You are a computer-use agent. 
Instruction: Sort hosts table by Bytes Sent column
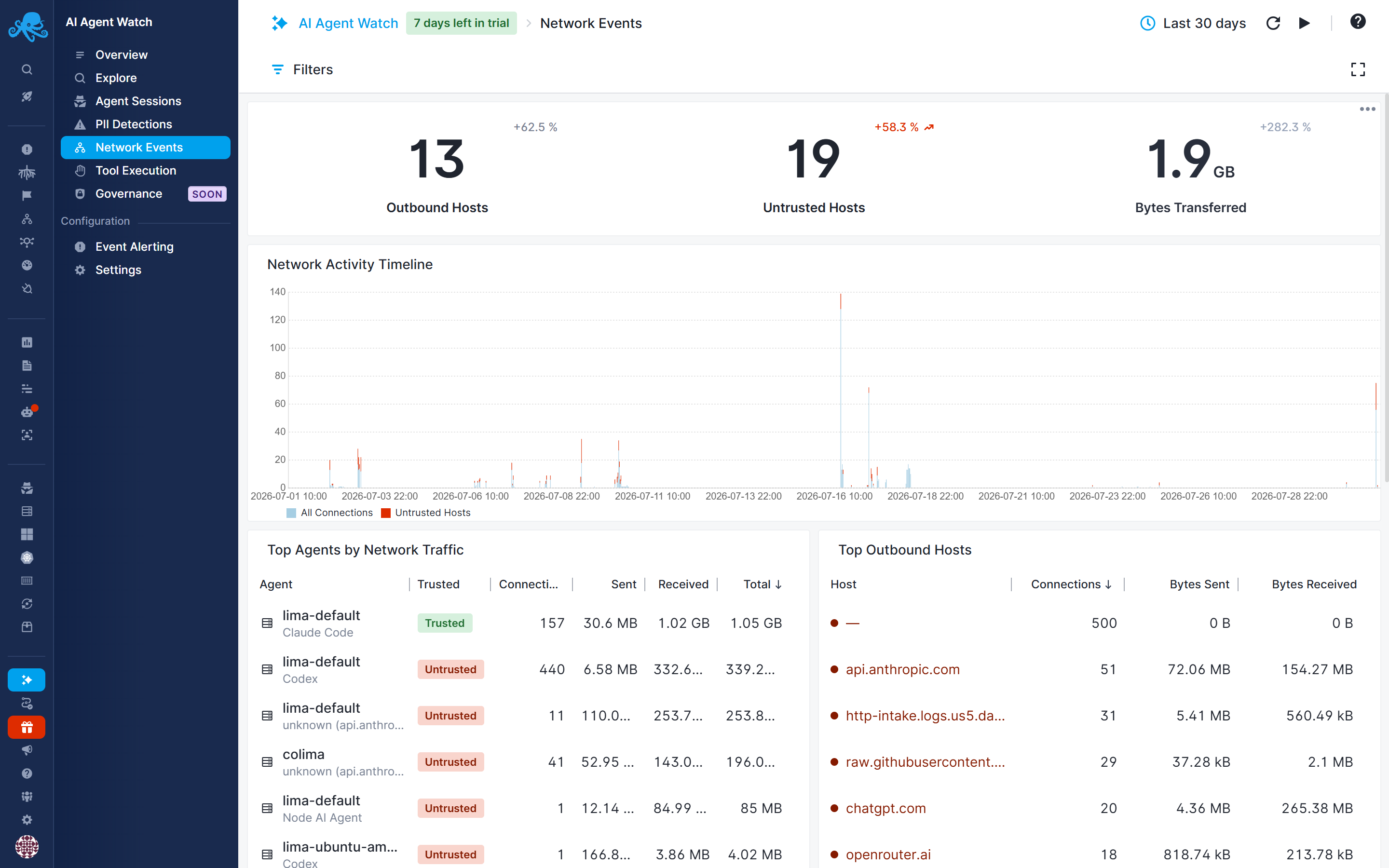click(x=1199, y=584)
